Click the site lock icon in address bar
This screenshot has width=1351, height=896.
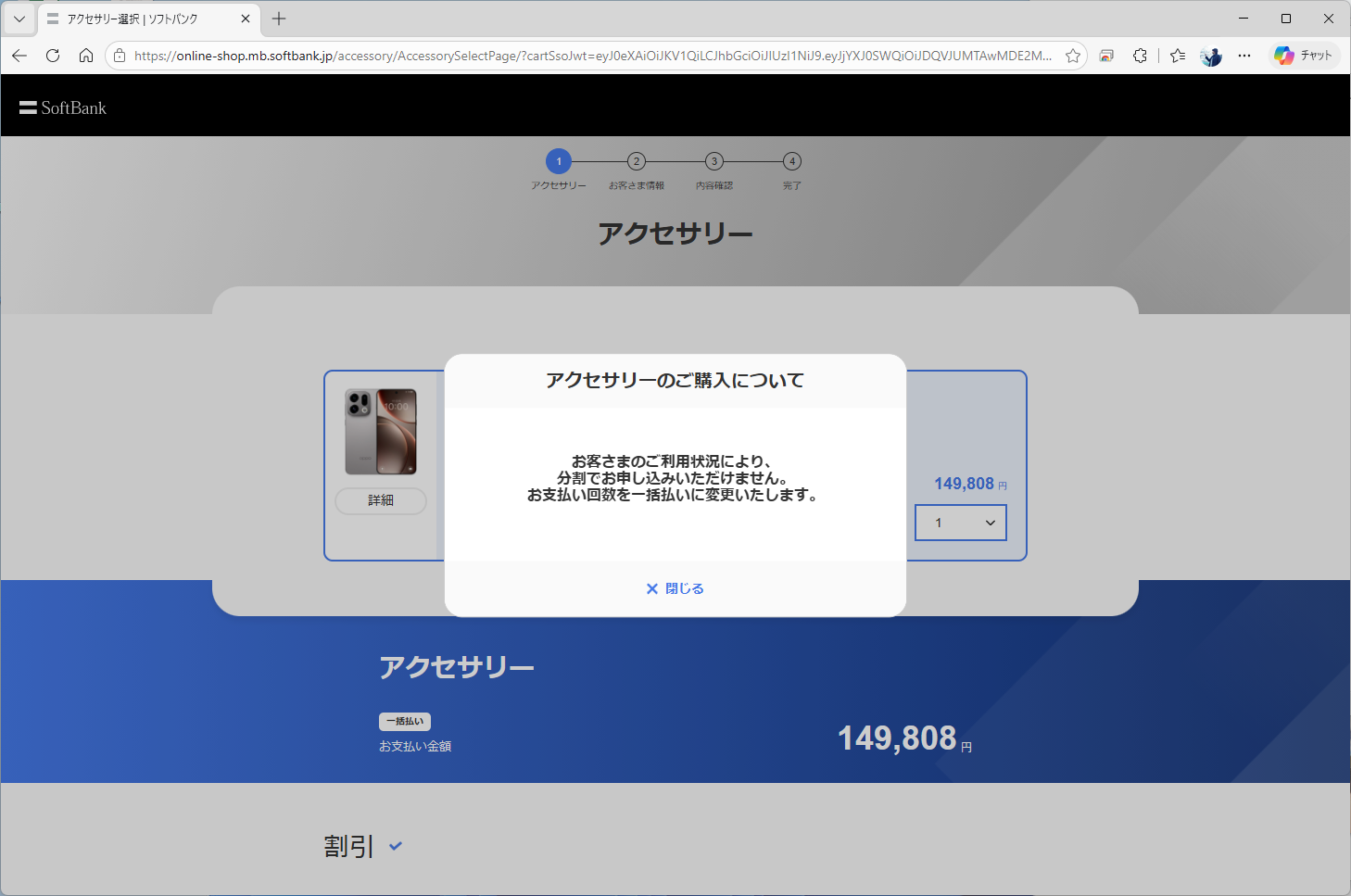[118, 55]
